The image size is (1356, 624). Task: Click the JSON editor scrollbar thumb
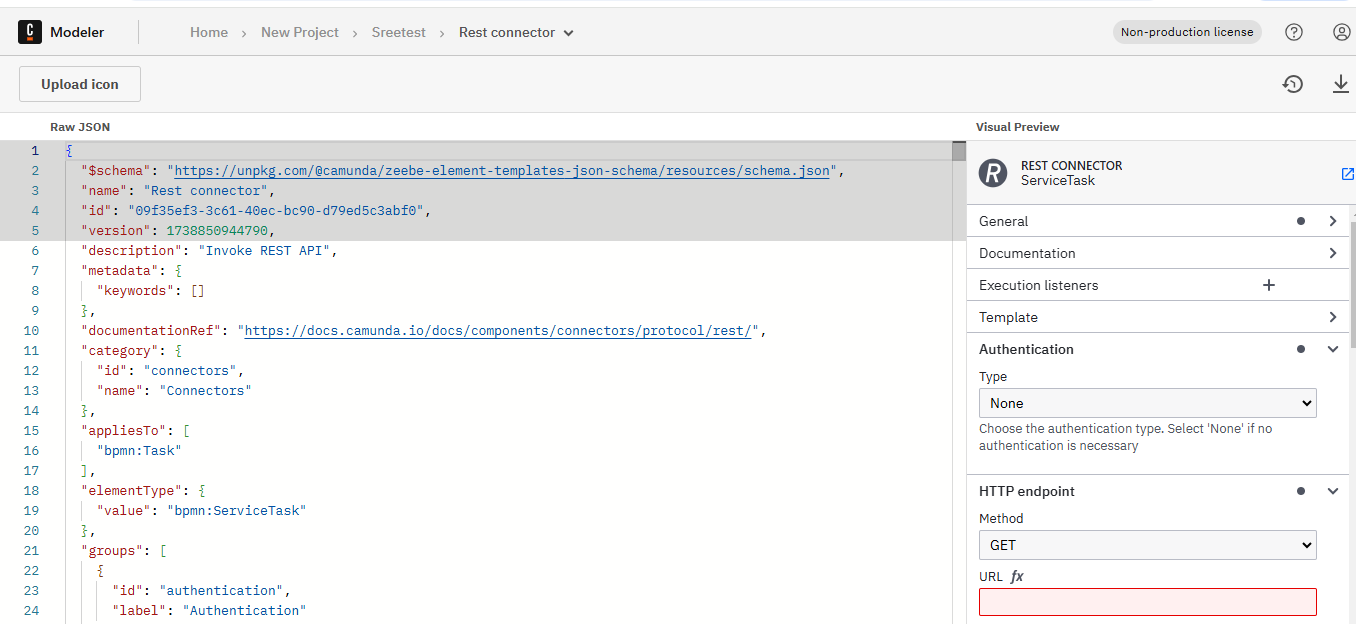(959, 152)
